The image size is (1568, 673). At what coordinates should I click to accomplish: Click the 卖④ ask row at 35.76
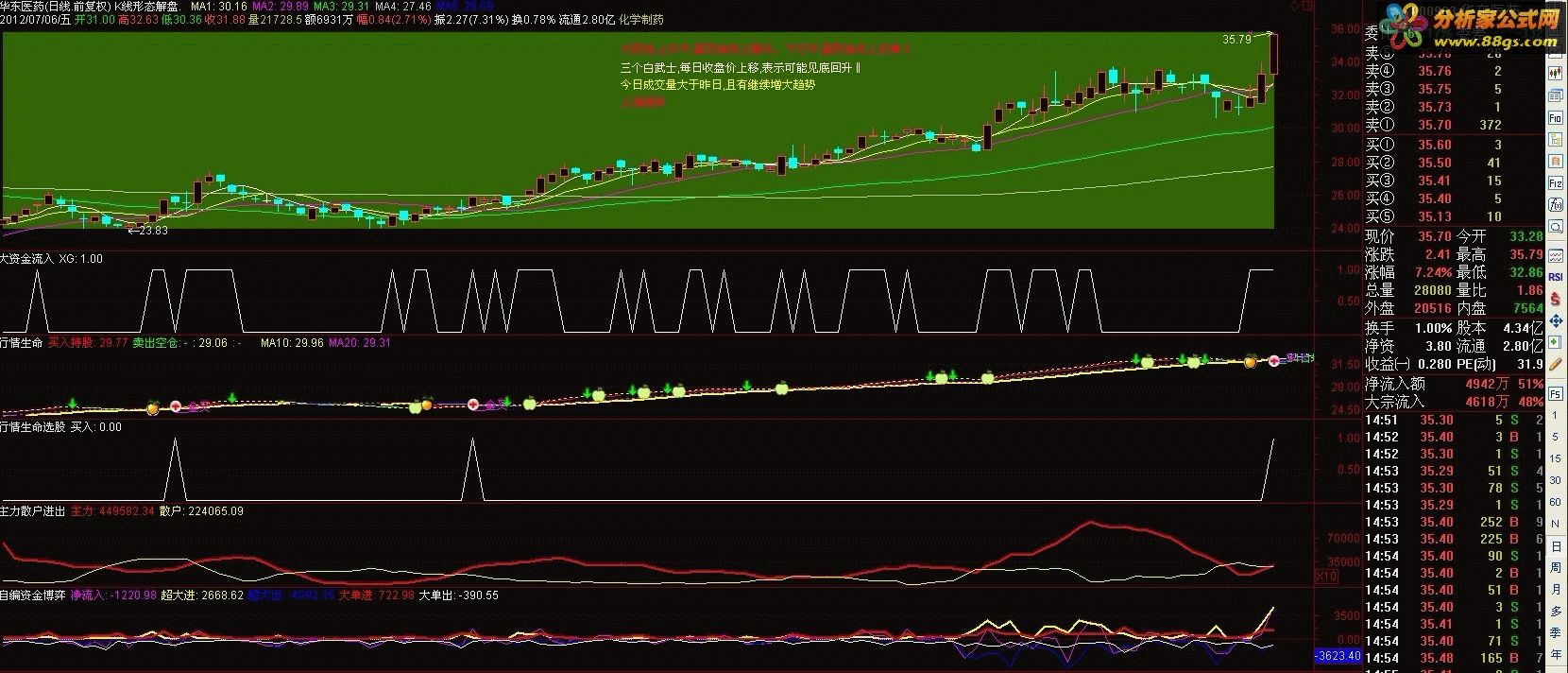coord(1453,71)
